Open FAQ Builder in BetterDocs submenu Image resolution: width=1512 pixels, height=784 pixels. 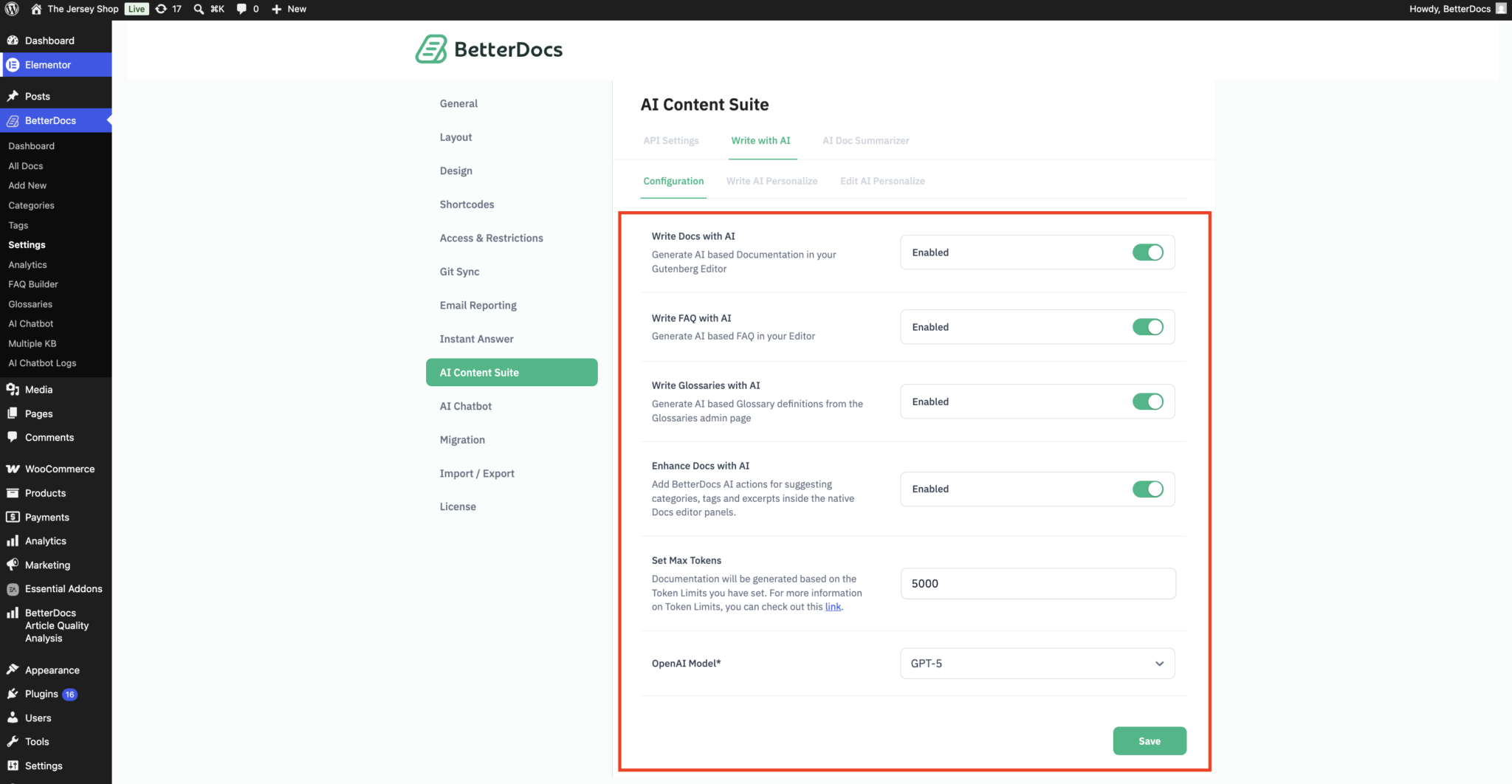point(33,284)
